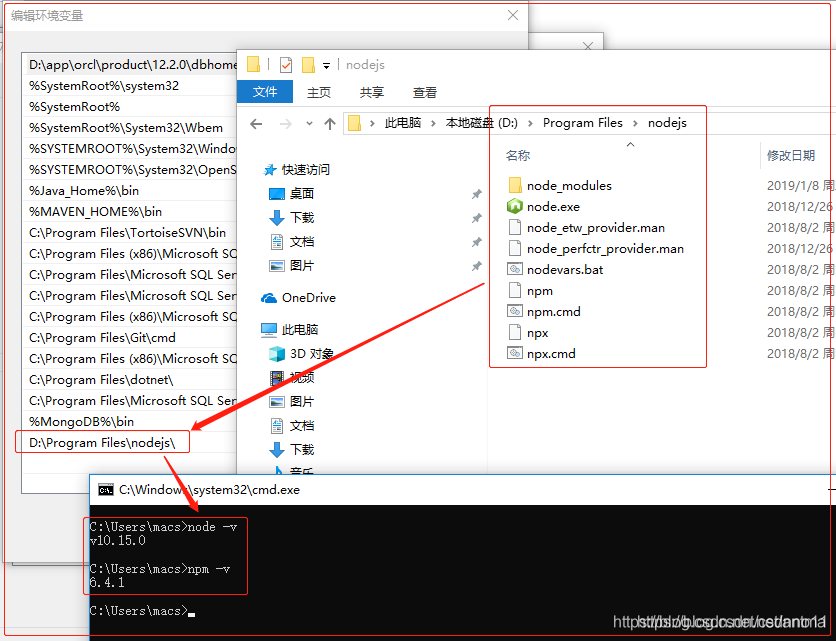This screenshot has width=836, height=641.
Task: Select the %Java_Home%\bin path entry
Action: pos(130,190)
